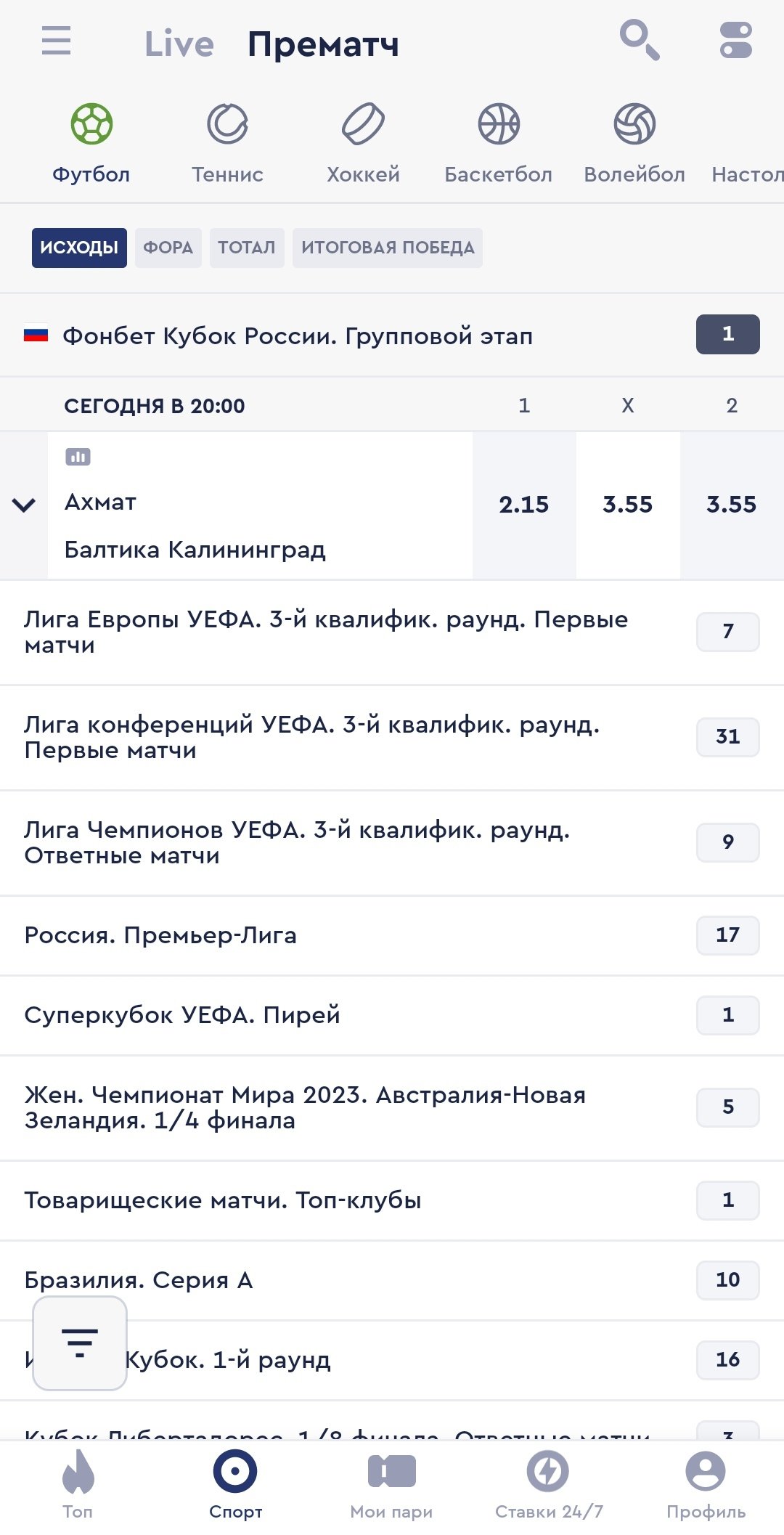784x1535 pixels.
Task: Open Мои пари in bottom navigation
Action: click(391, 1483)
